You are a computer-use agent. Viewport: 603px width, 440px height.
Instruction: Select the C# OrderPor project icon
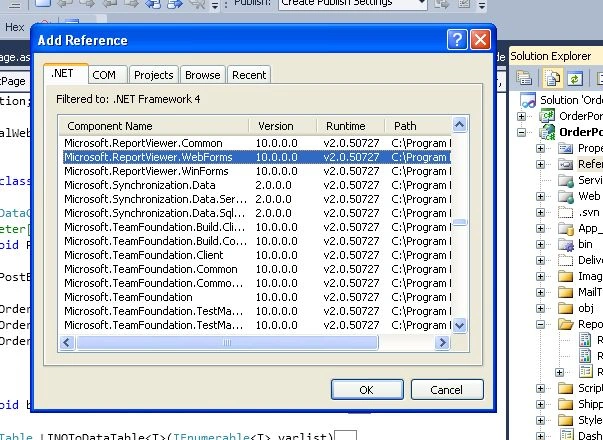coord(547,116)
